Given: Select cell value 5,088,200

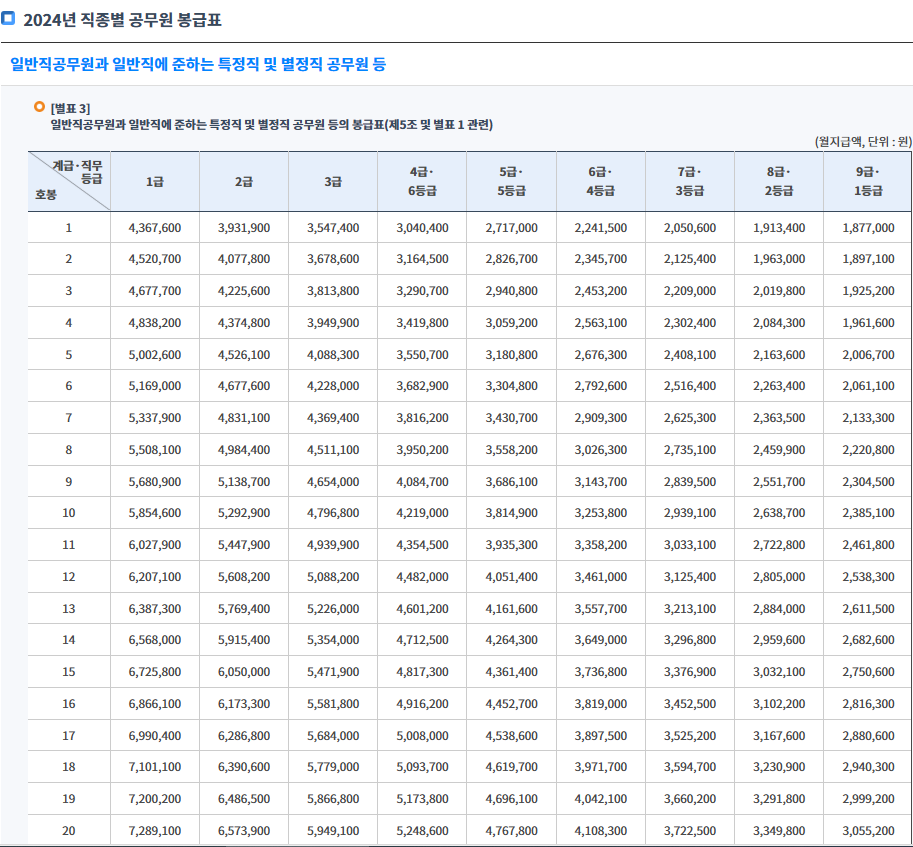Looking at the screenshot, I should pyautogui.click(x=333, y=577).
